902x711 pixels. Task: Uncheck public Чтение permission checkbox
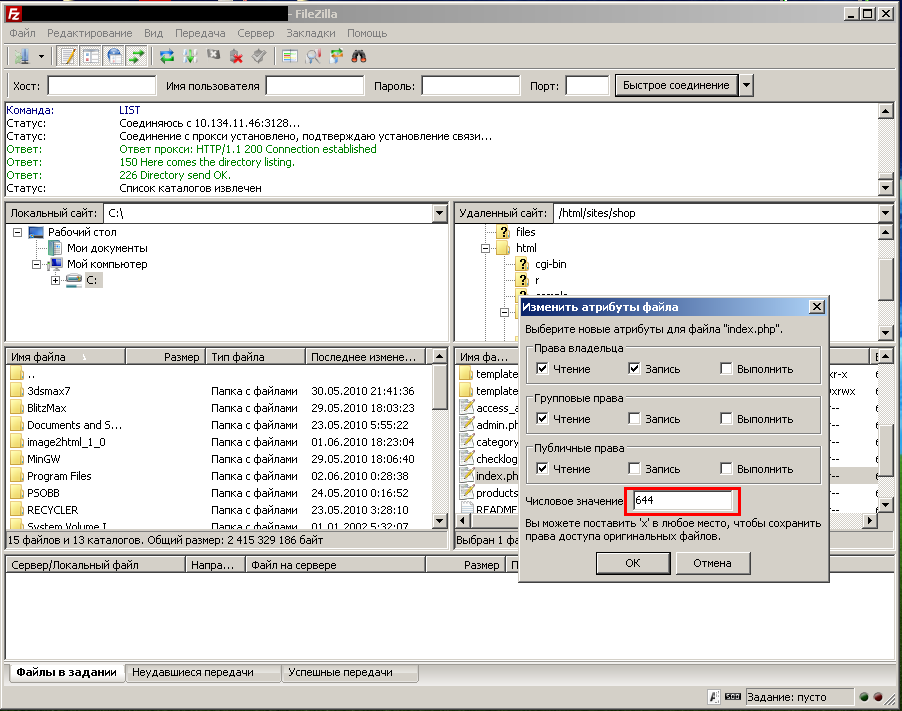point(542,468)
